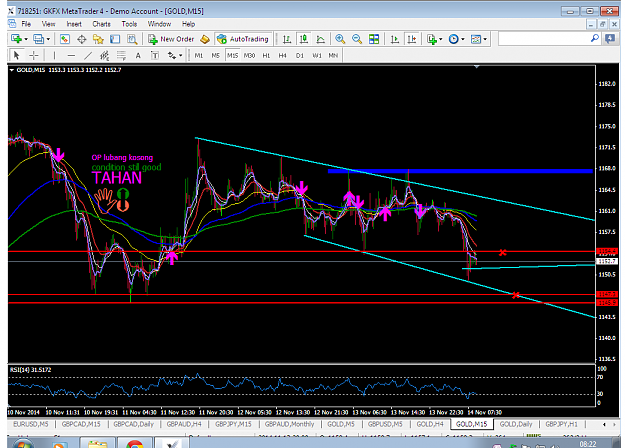
Task: Open the Charts menu
Action: tap(101, 24)
